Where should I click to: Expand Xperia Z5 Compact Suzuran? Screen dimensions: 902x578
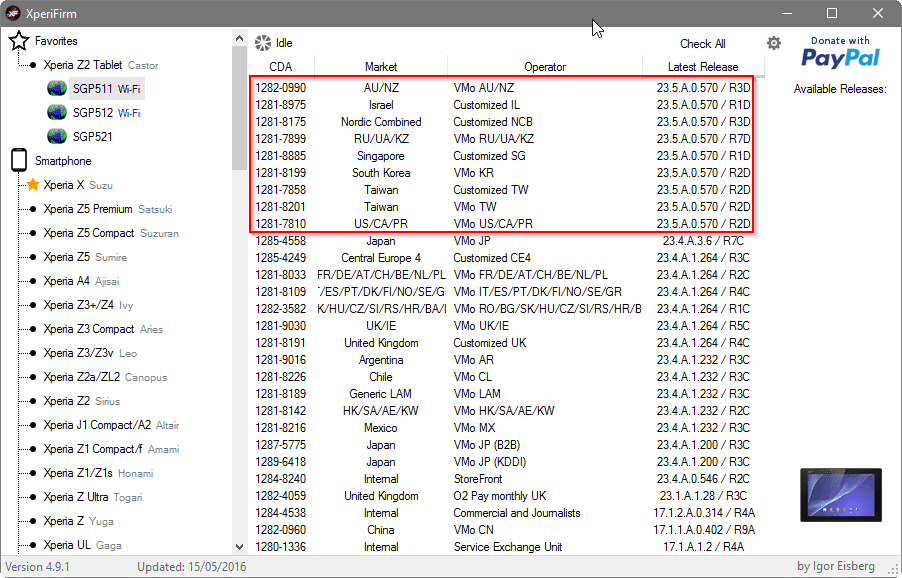(111, 233)
